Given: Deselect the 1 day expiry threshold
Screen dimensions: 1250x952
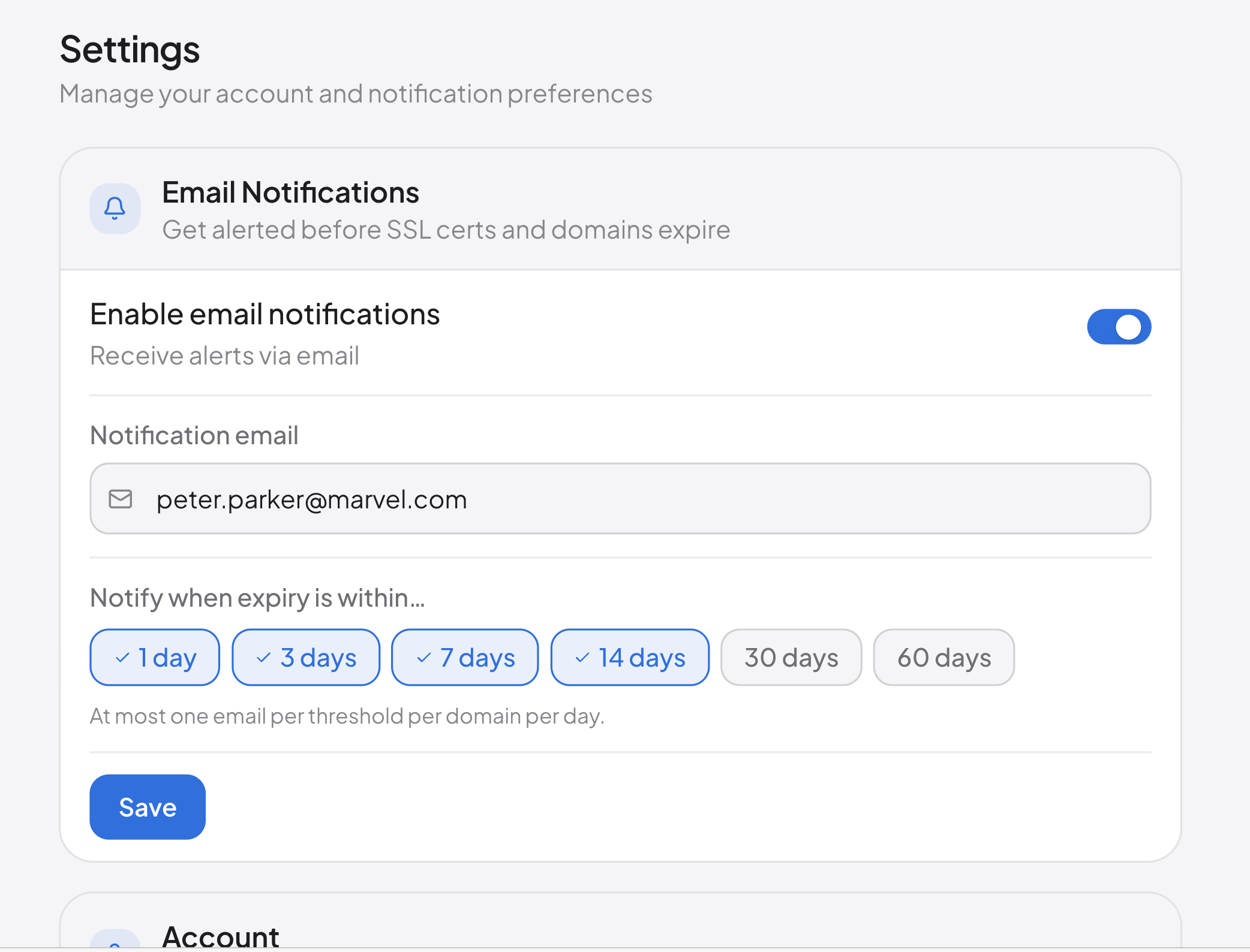Looking at the screenshot, I should 154,657.
